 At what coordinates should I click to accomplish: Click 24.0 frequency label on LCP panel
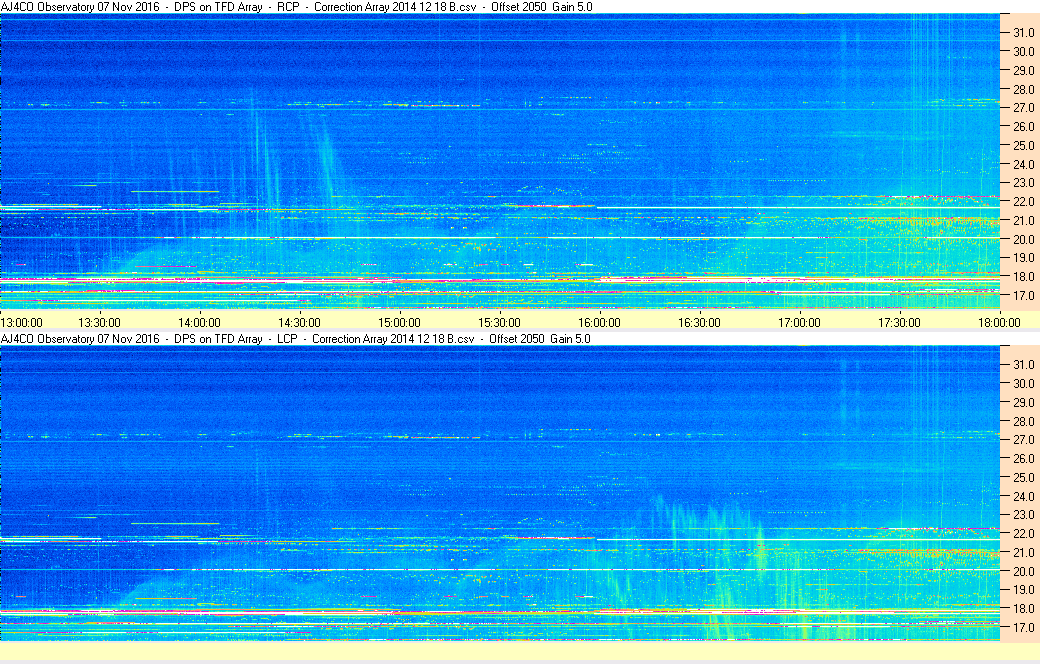tap(1023, 496)
